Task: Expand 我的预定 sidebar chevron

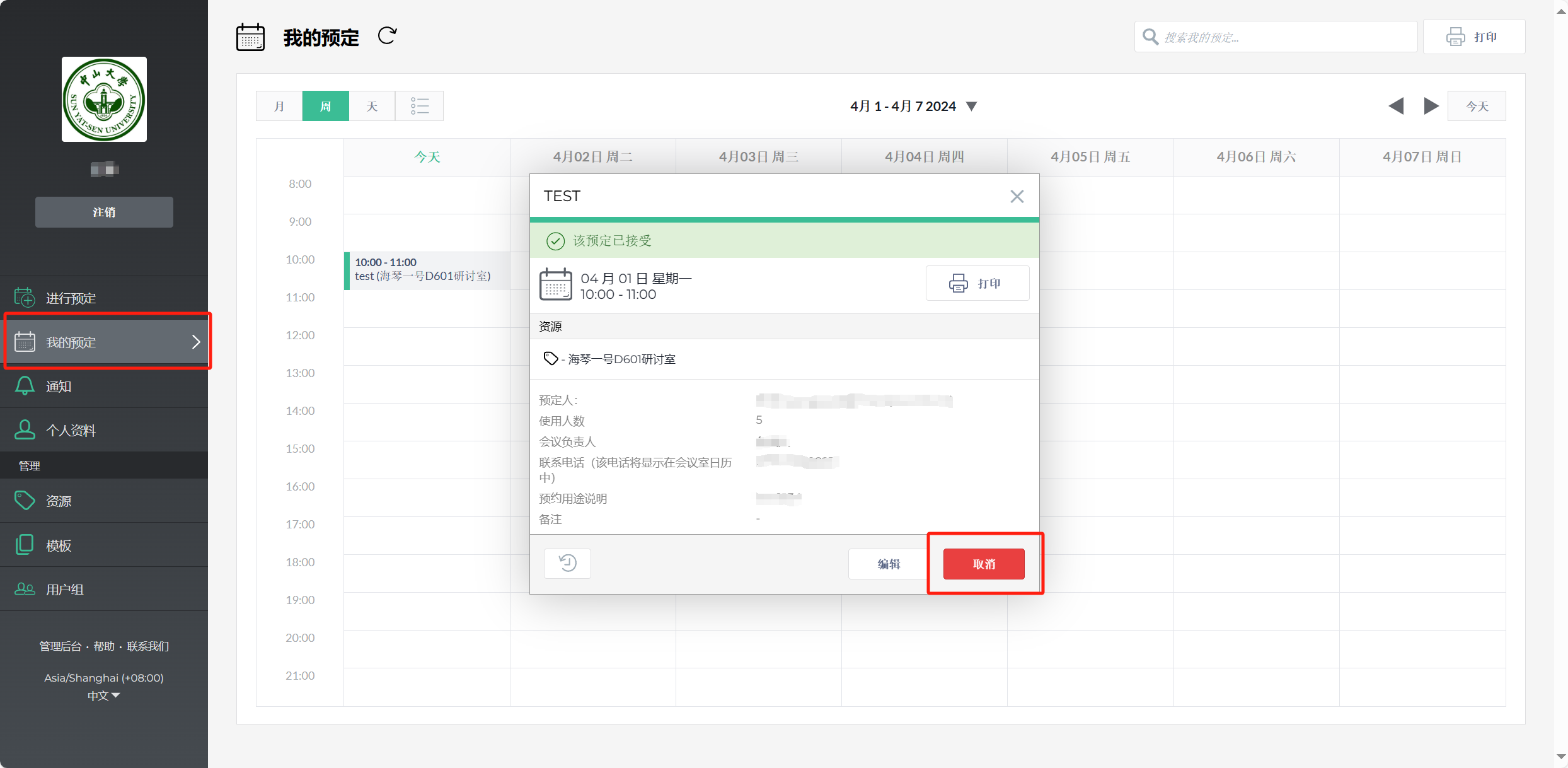Action: coord(196,342)
